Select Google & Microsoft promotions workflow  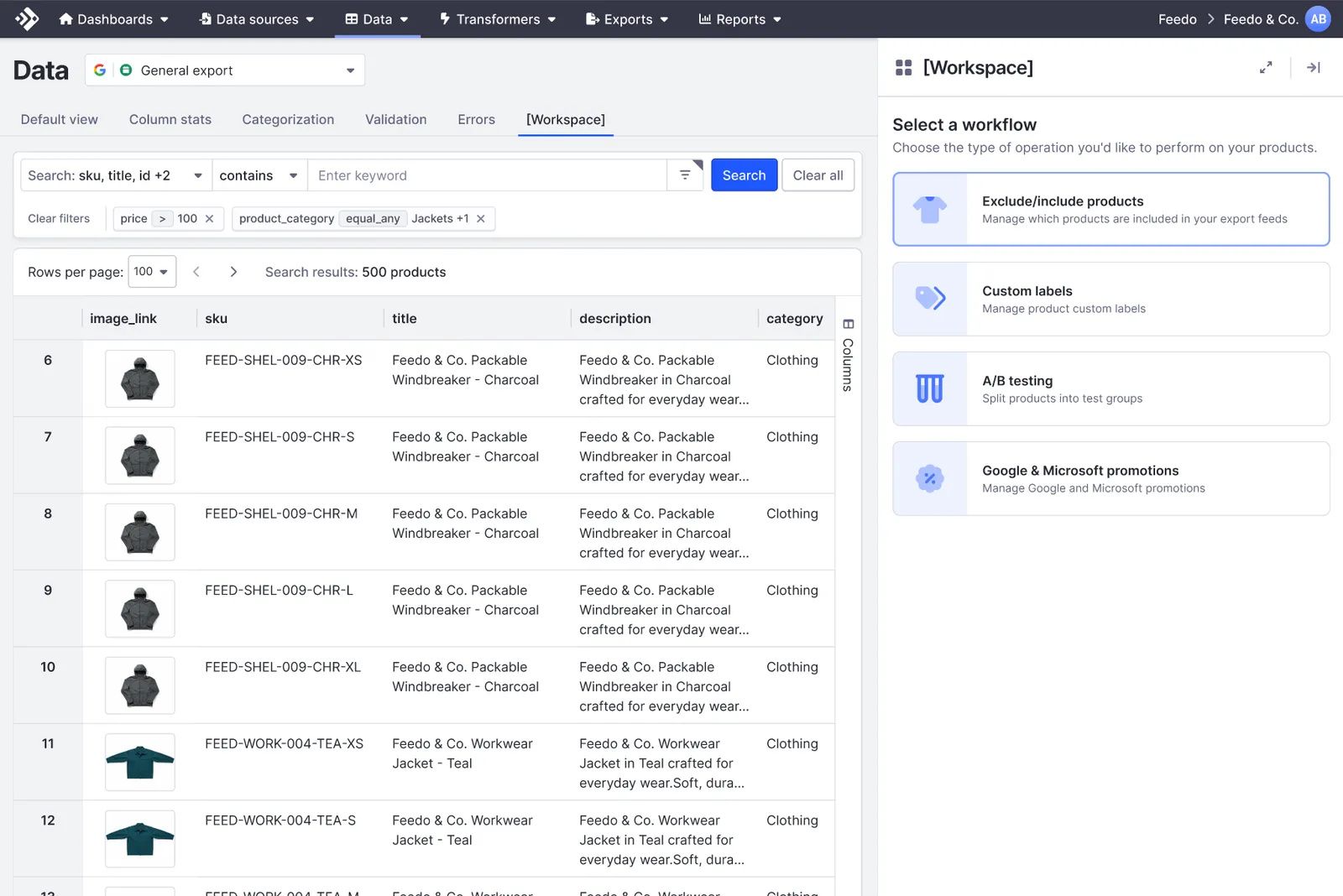point(1111,479)
